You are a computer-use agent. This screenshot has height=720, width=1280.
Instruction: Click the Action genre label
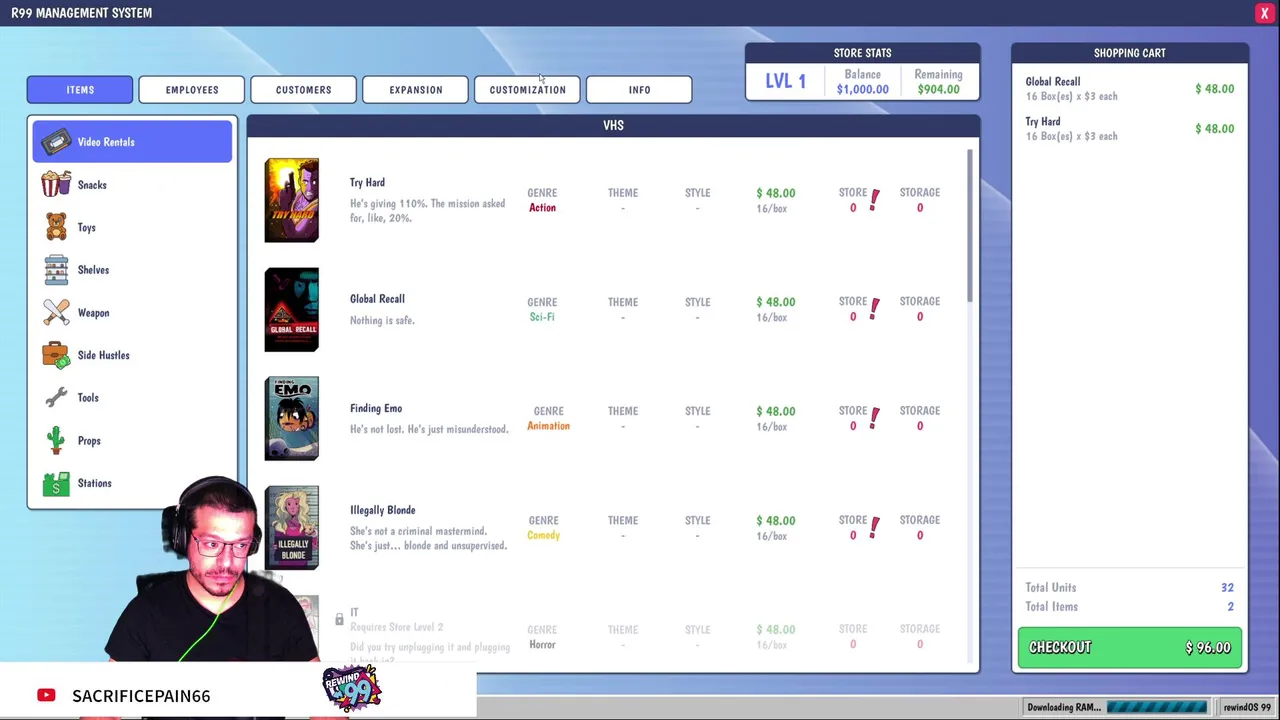(542, 208)
